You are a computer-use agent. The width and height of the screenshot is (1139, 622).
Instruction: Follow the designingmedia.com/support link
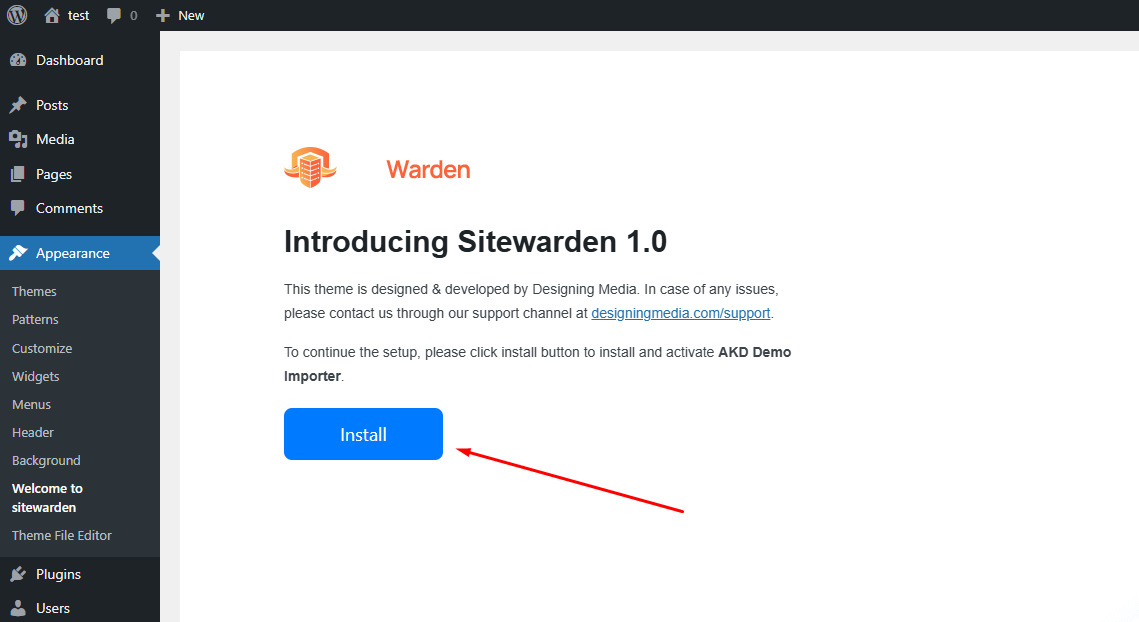[x=681, y=313]
